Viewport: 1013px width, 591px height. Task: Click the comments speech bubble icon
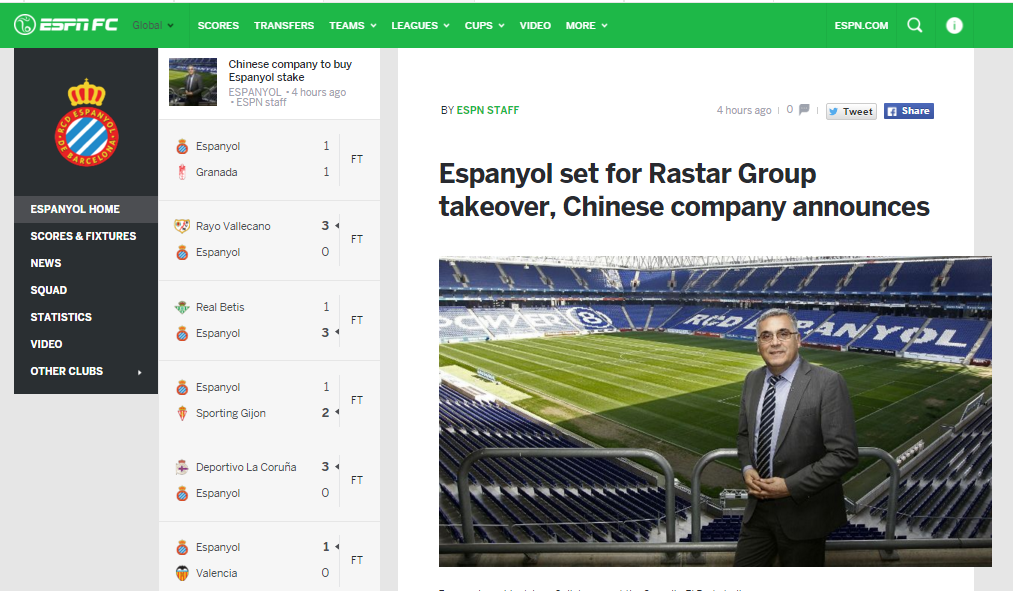[804, 110]
